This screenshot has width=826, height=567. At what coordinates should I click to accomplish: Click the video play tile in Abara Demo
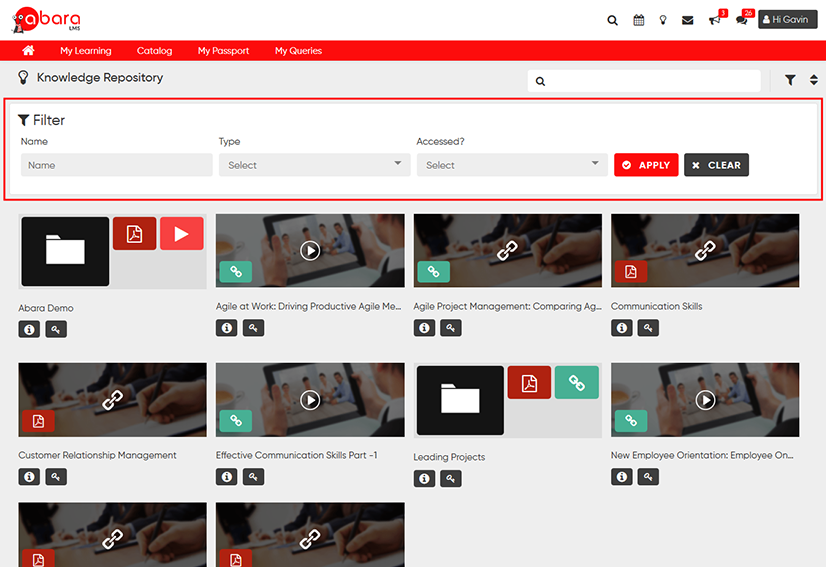182,233
